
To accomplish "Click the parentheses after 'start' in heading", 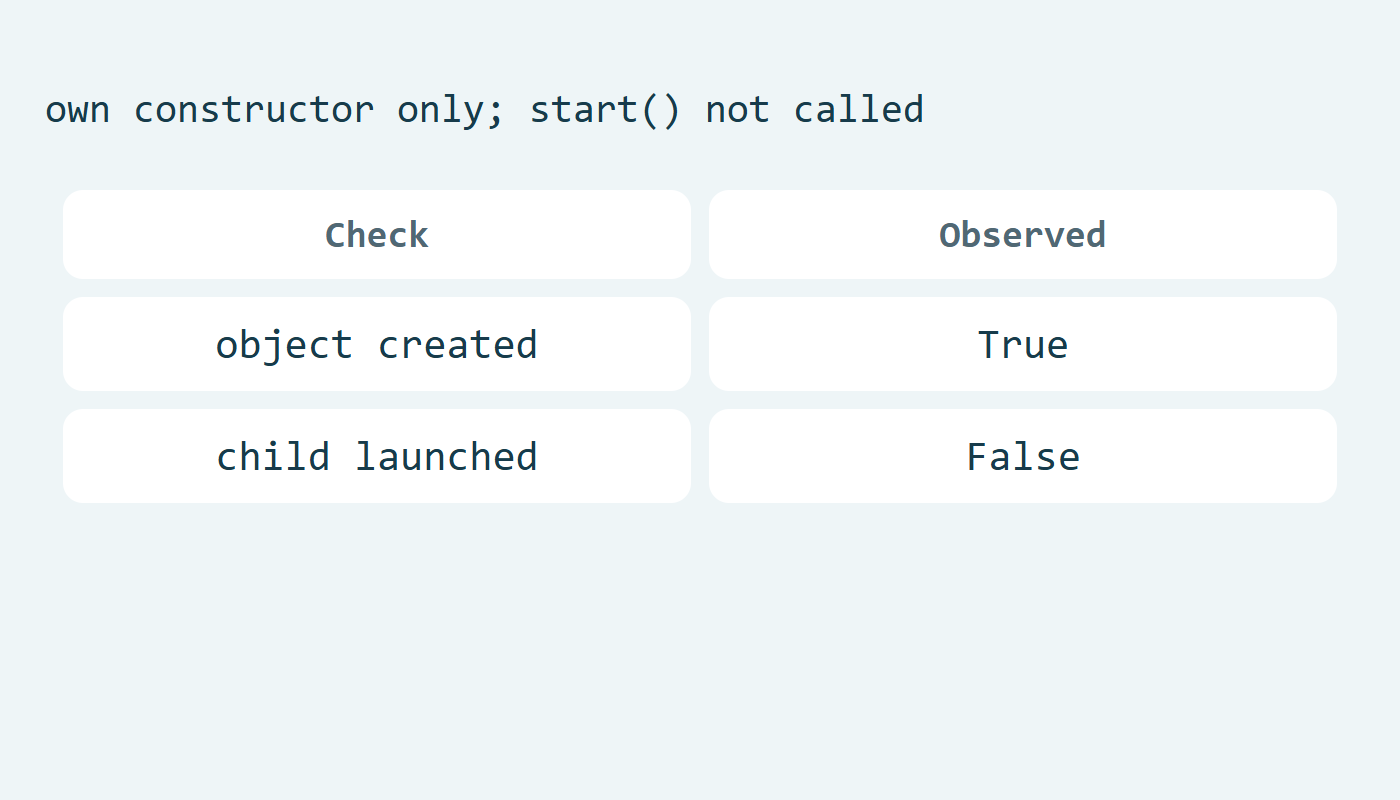I will (661, 110).
